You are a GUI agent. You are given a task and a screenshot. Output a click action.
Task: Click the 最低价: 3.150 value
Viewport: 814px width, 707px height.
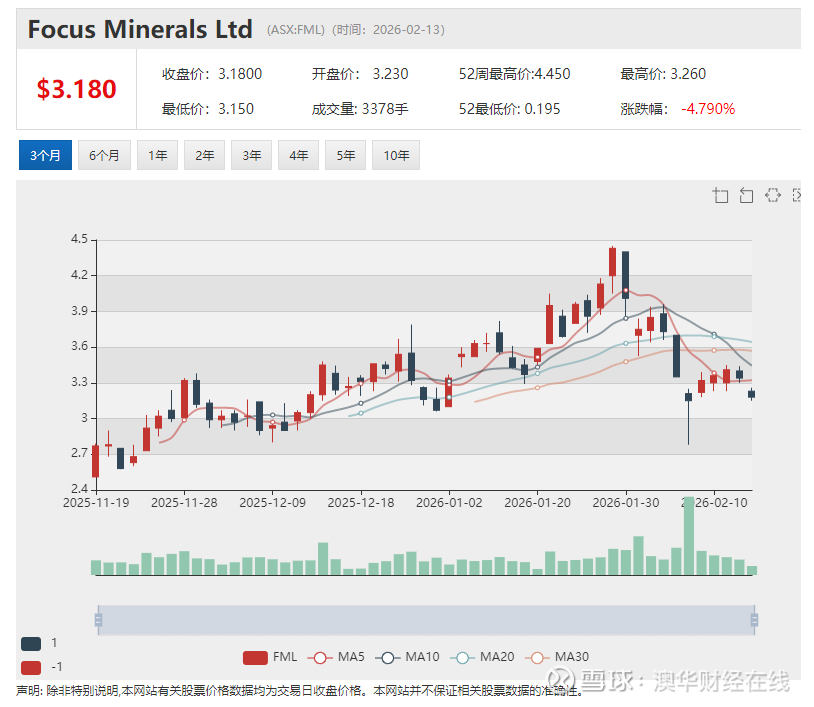(208, 109)
